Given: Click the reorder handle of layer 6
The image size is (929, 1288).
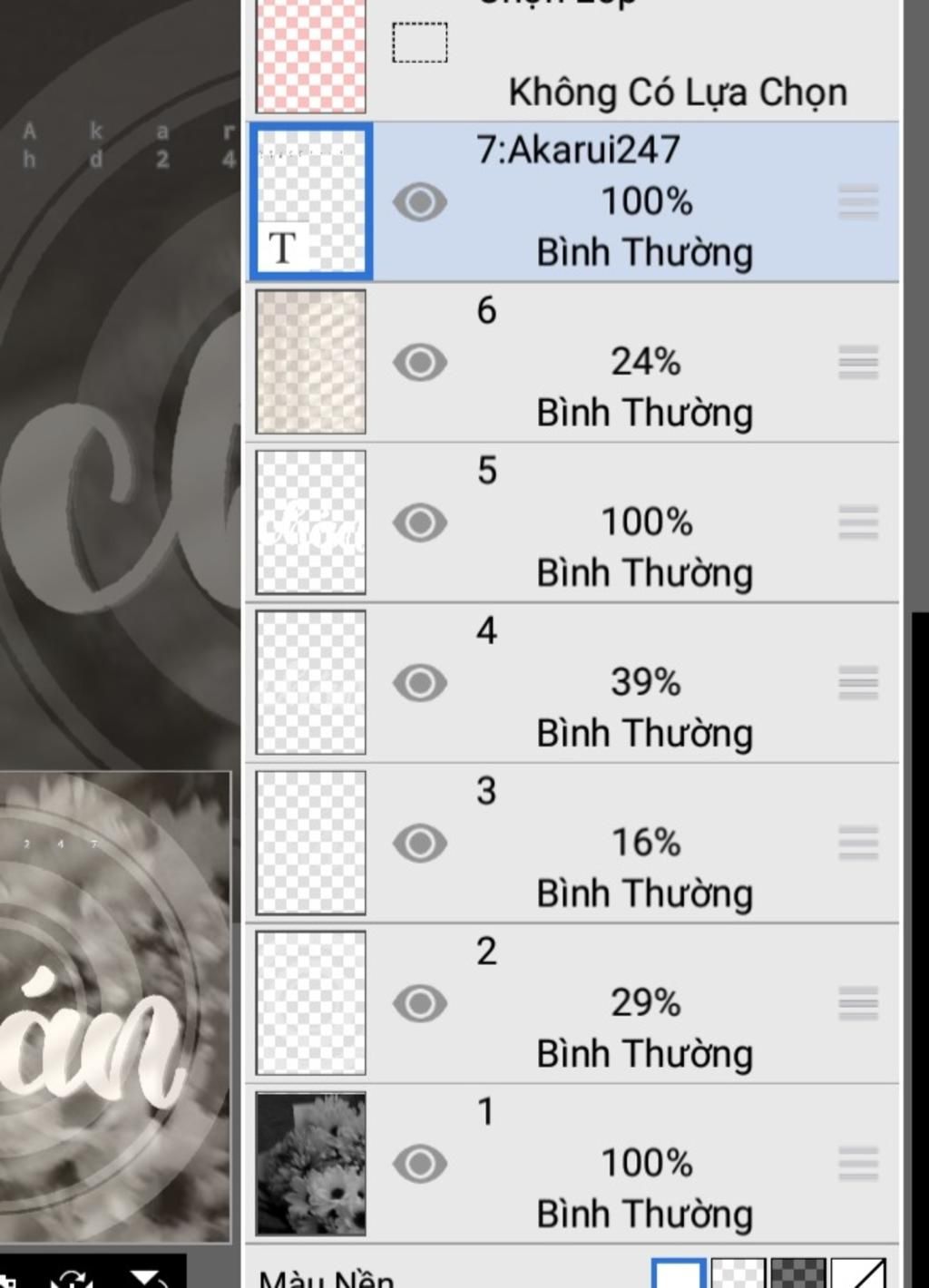Looking at the screenshot, I should pyautogui.click(x=858, y=363).
